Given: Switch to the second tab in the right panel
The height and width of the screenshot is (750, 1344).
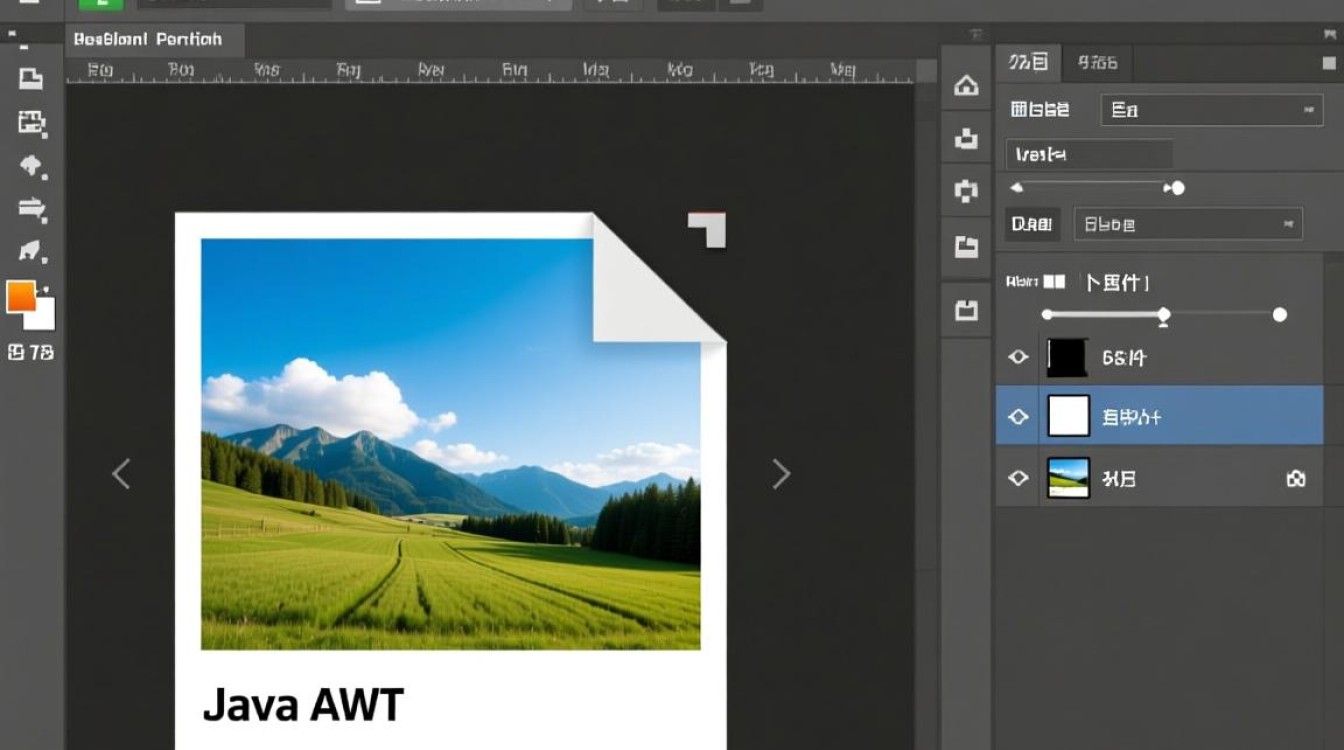Looking at the screenshot, I should coord(1096,63).
